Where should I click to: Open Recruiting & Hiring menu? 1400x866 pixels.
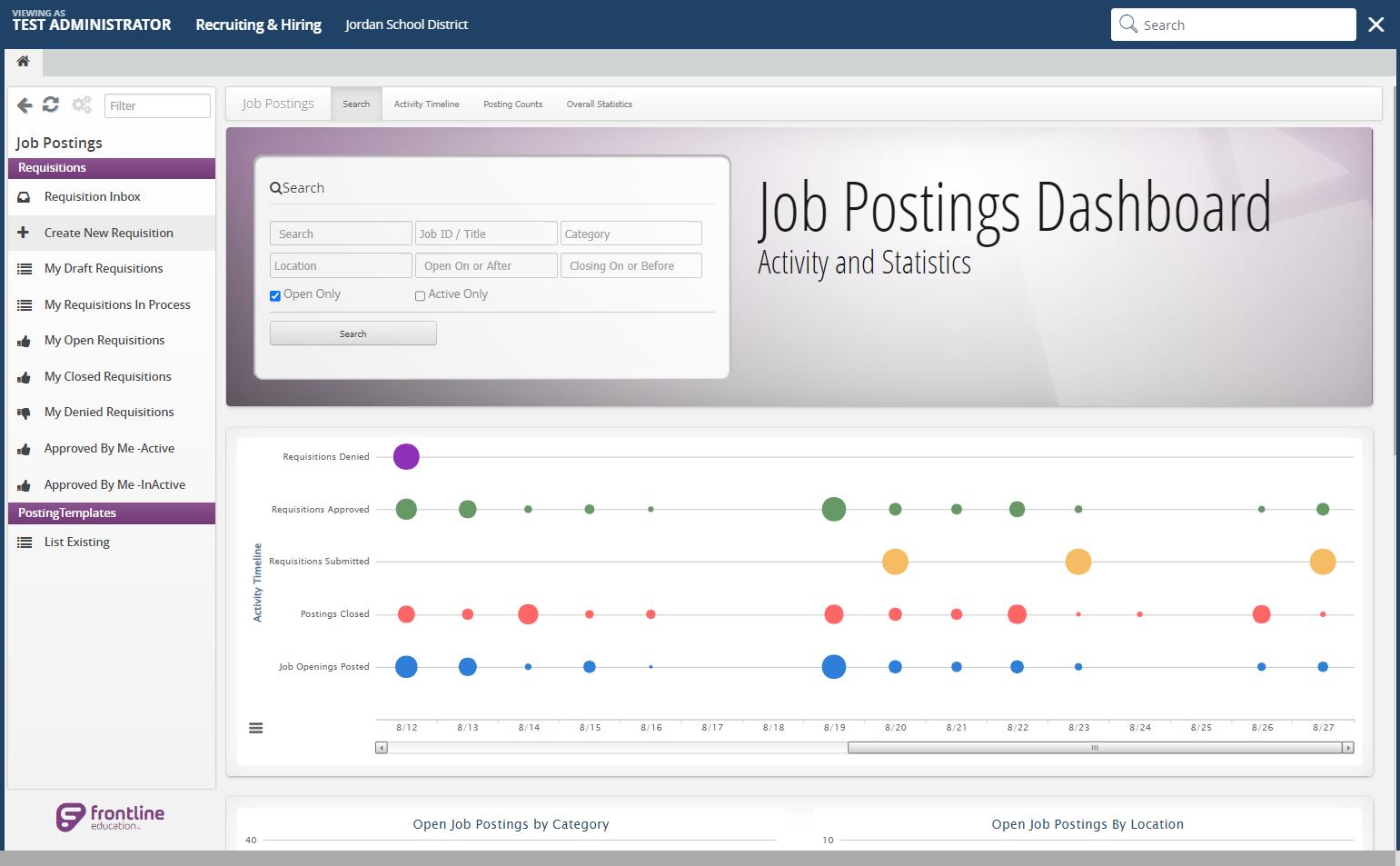tap(259, 25)
